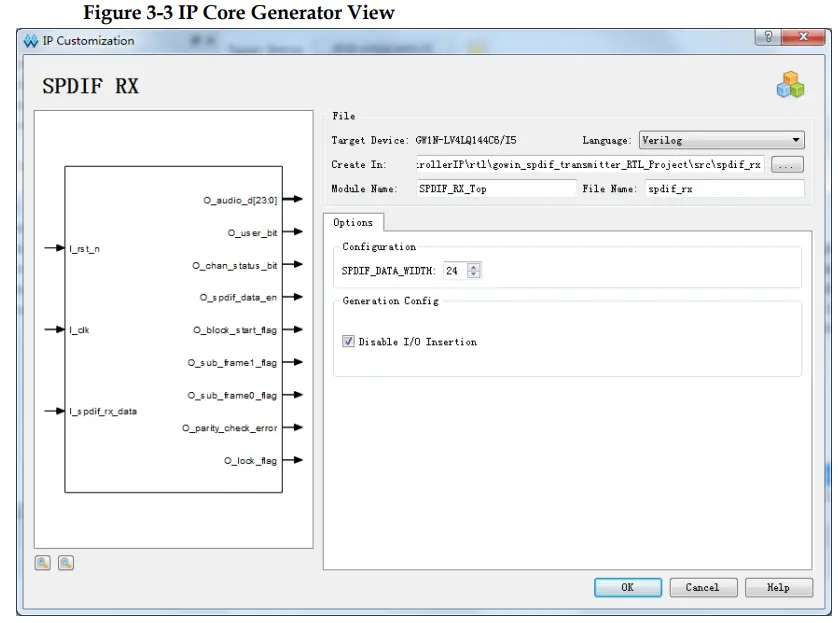Open Help via the Help button
Image resolution: width=838 pixels, height=623 pixels.
[779, 587]
